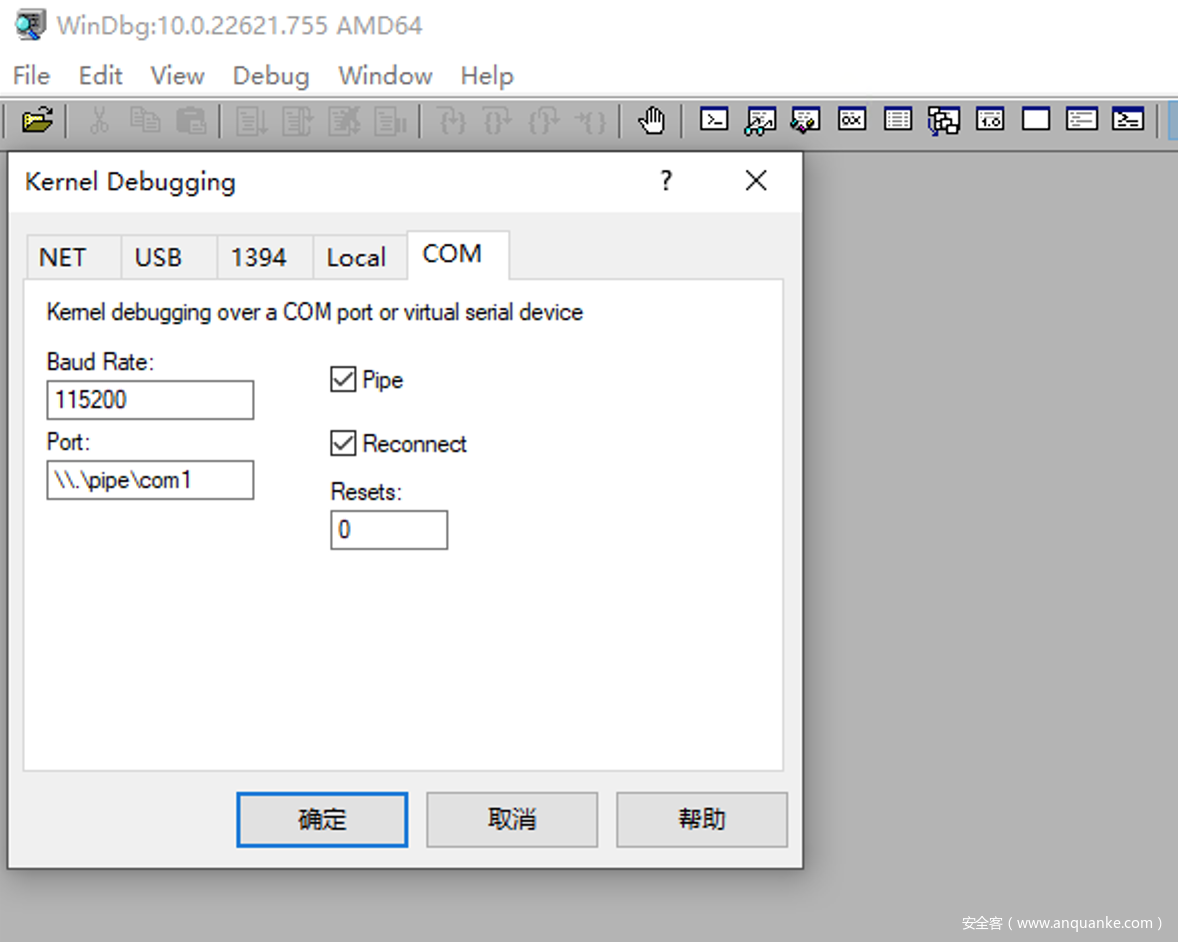Click the Break toolbar icon

(390, 120)
